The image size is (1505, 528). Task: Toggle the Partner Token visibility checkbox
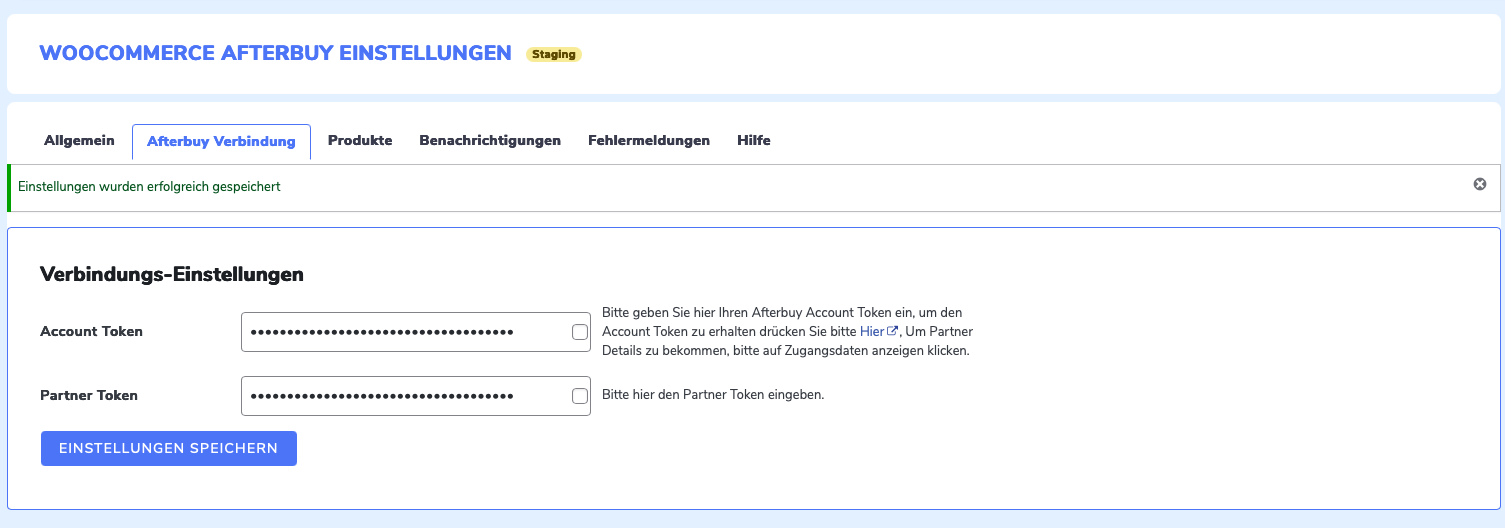click(x=580, y=396)
